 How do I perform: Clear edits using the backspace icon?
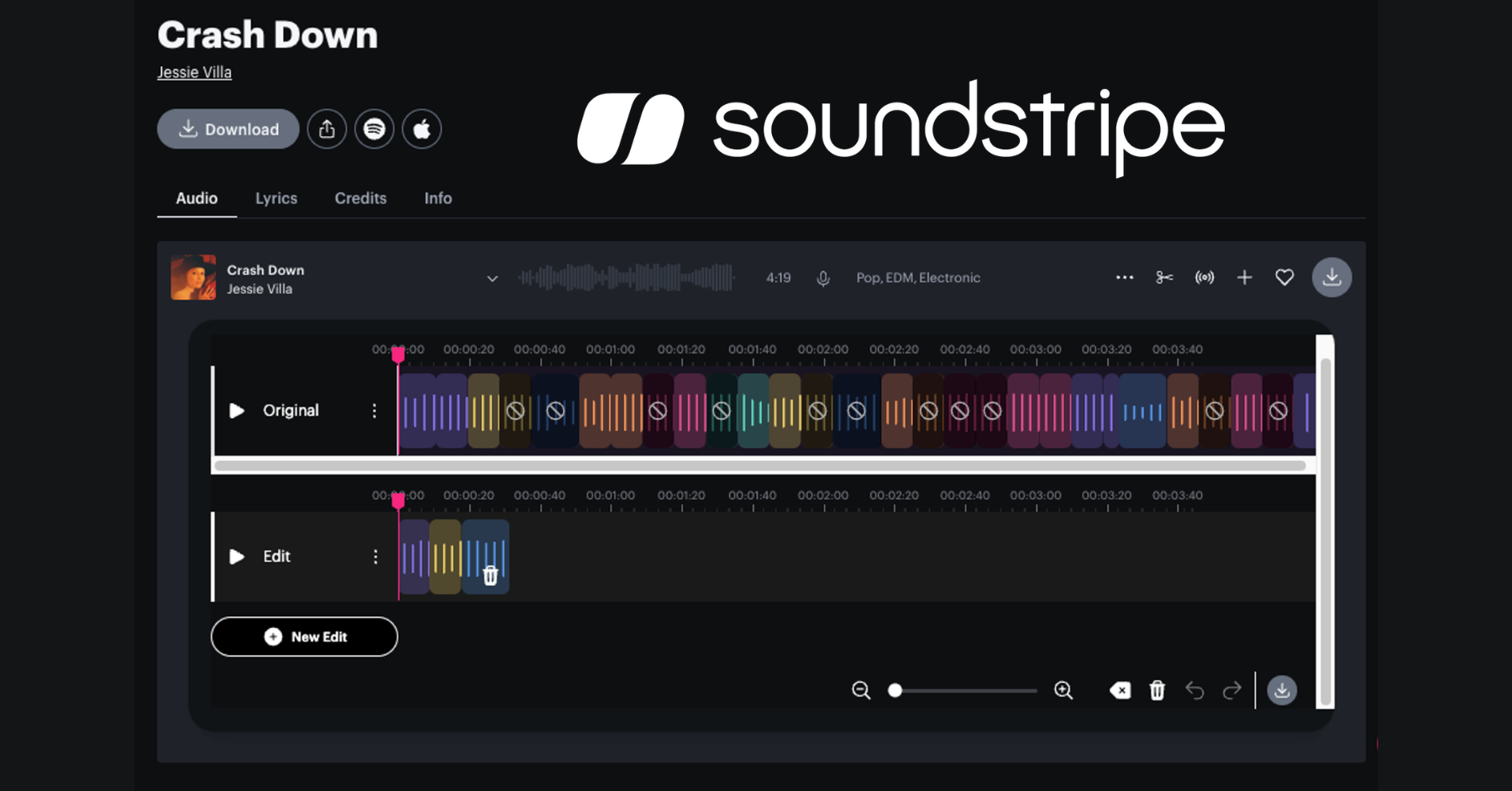pos(1120,690)
